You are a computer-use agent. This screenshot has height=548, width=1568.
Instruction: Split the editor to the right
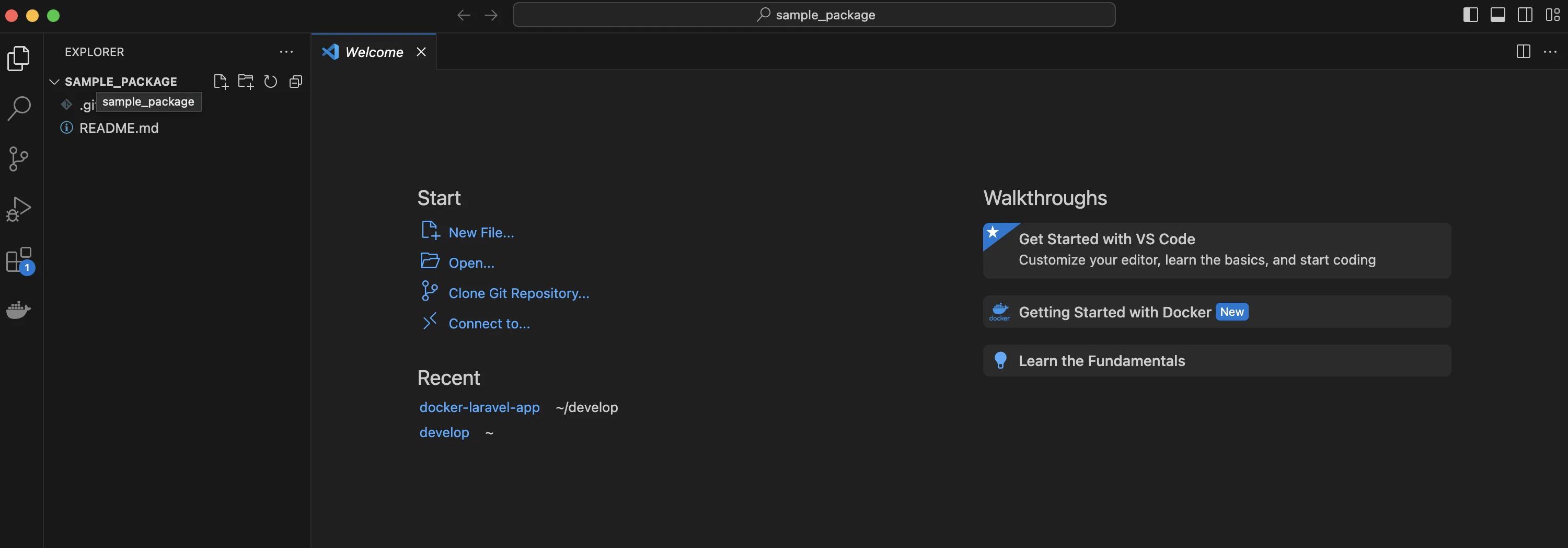tap(1524, 52)
